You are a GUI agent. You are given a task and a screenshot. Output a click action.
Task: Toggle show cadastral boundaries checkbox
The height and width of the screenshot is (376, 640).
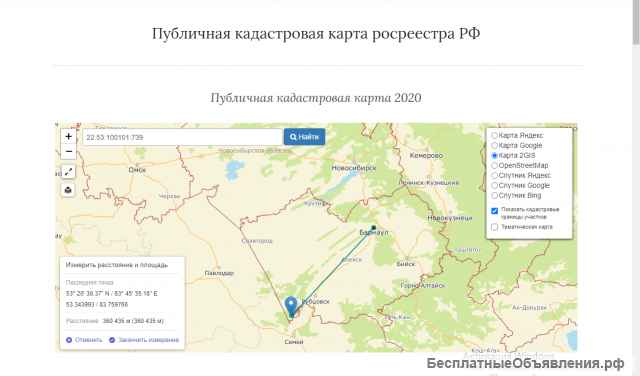pyautogui.click(x=494, y=211)
